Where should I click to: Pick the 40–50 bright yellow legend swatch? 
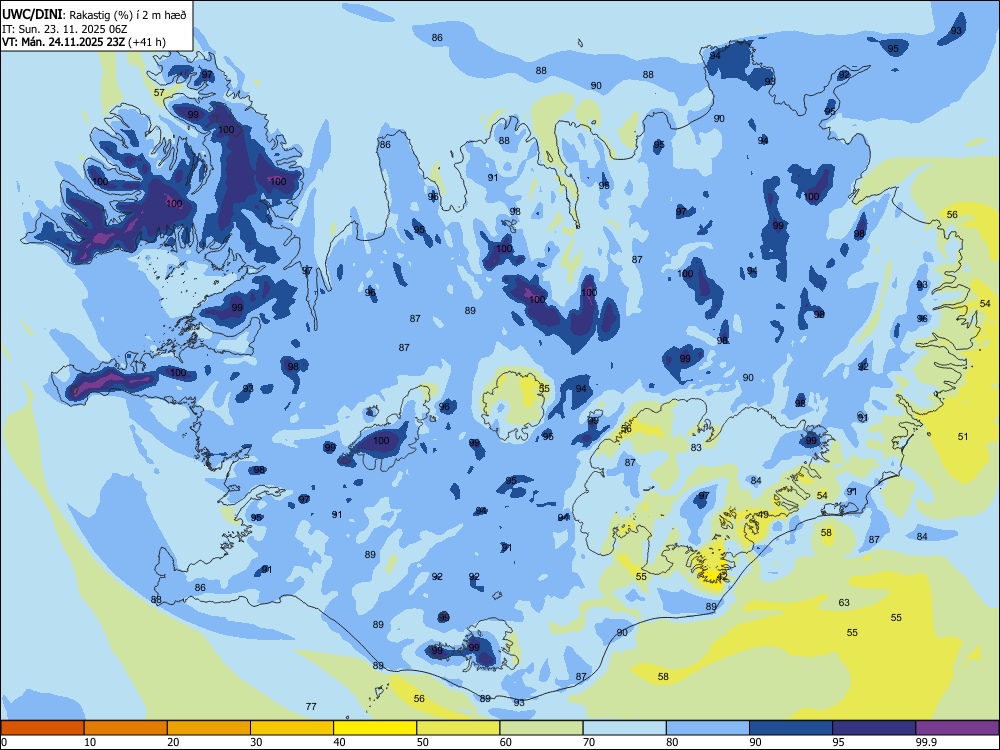click(x=375, y=728)
